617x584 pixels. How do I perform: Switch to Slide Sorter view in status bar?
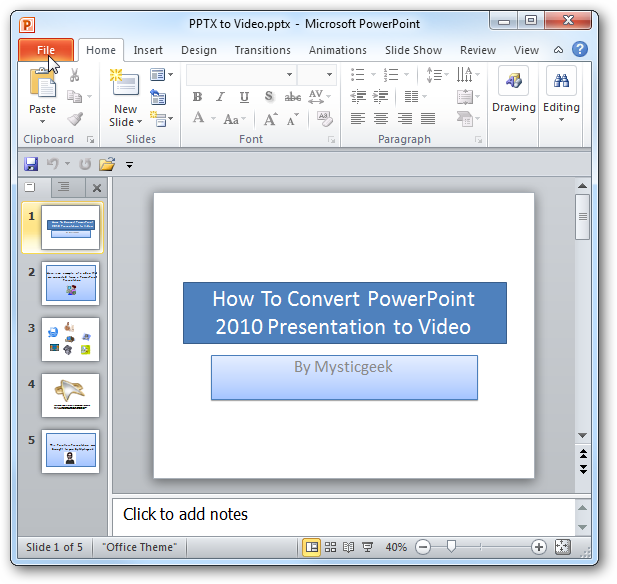[330, 547]
